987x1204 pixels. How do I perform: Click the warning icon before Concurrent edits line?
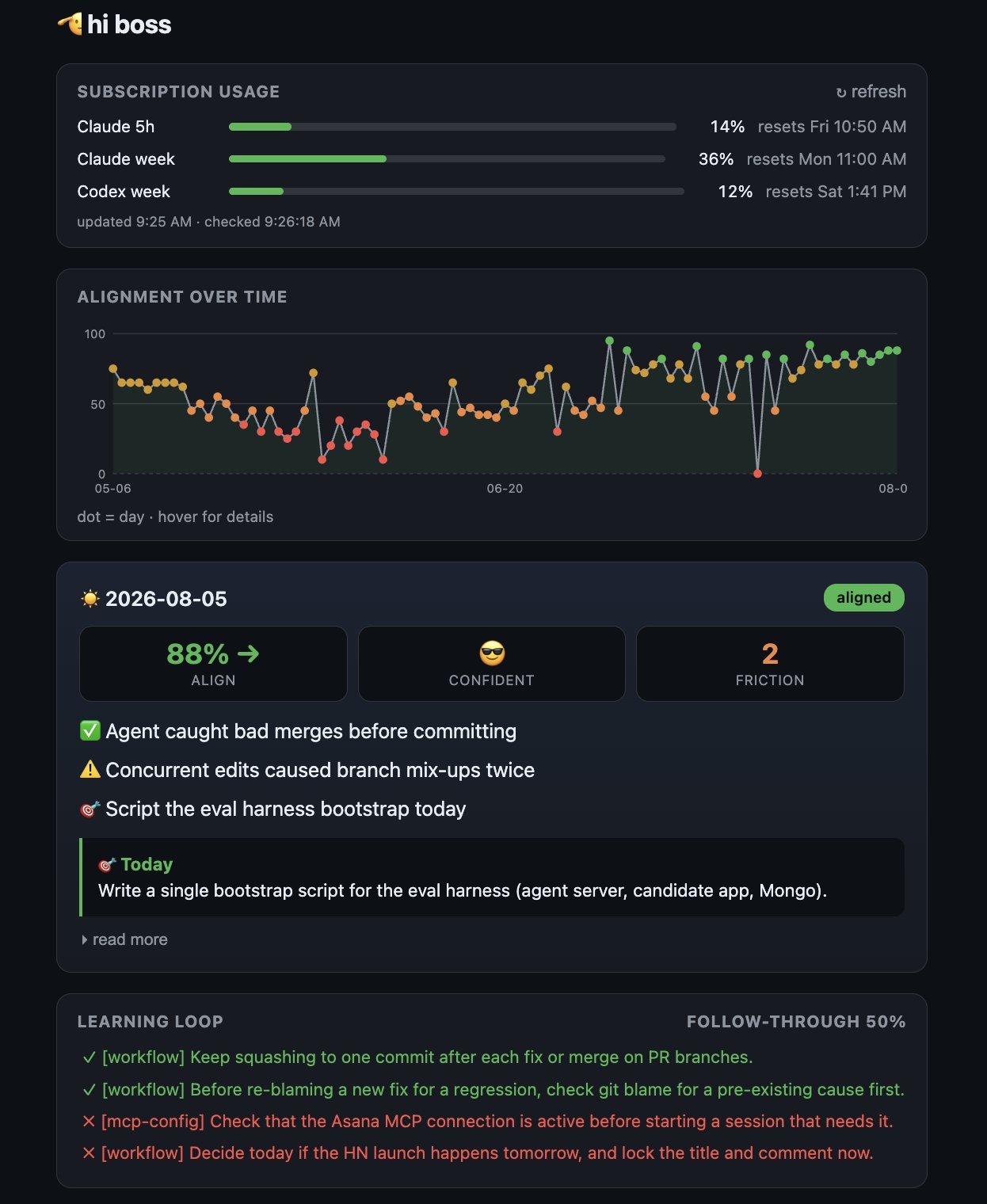coord(90,769)
